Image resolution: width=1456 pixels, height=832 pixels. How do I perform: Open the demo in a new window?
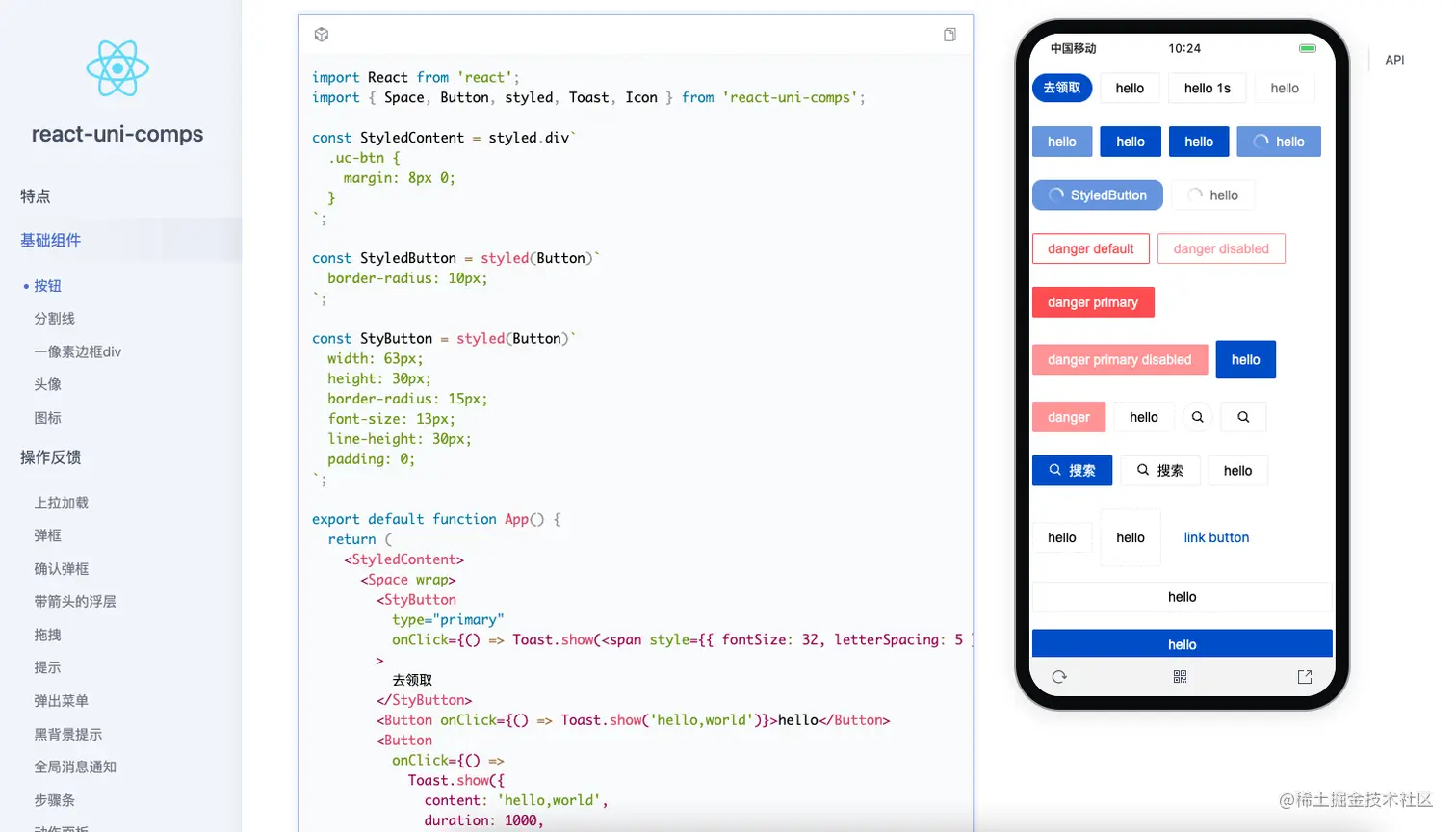[1305, 677]
